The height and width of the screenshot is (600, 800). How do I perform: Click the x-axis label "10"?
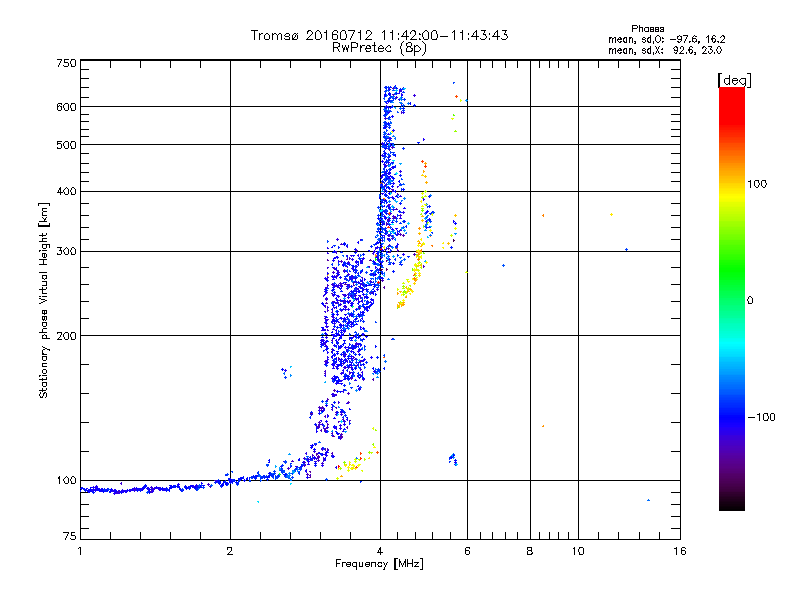tap(578, 551)
